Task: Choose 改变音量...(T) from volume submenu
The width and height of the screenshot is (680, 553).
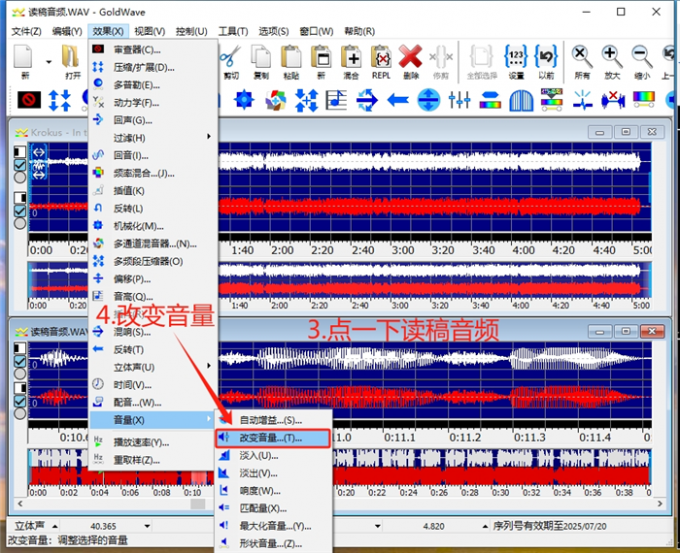Action: click(x=273, y=438)
